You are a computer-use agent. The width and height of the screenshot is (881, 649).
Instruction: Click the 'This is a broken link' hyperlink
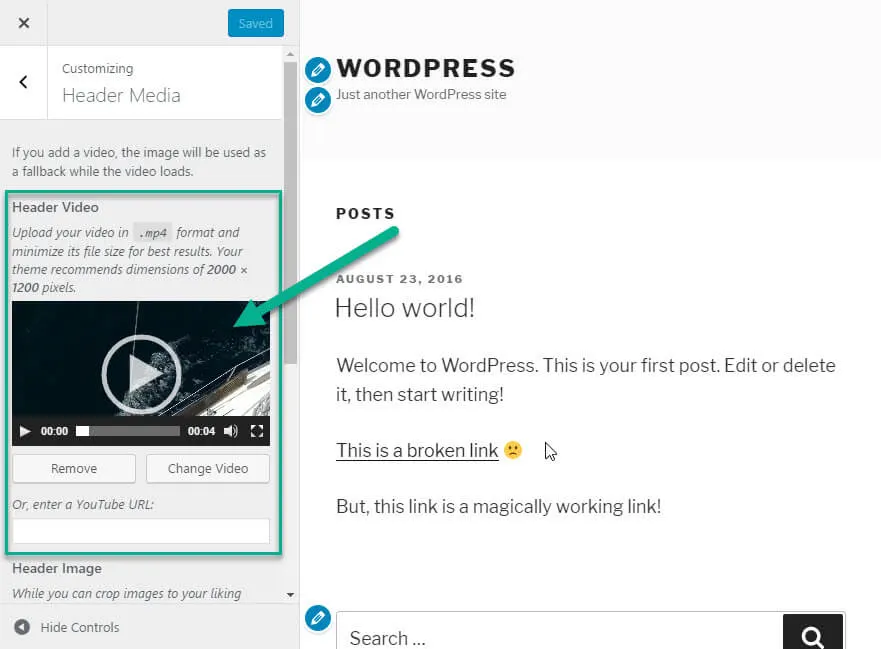tap(417, 450)
